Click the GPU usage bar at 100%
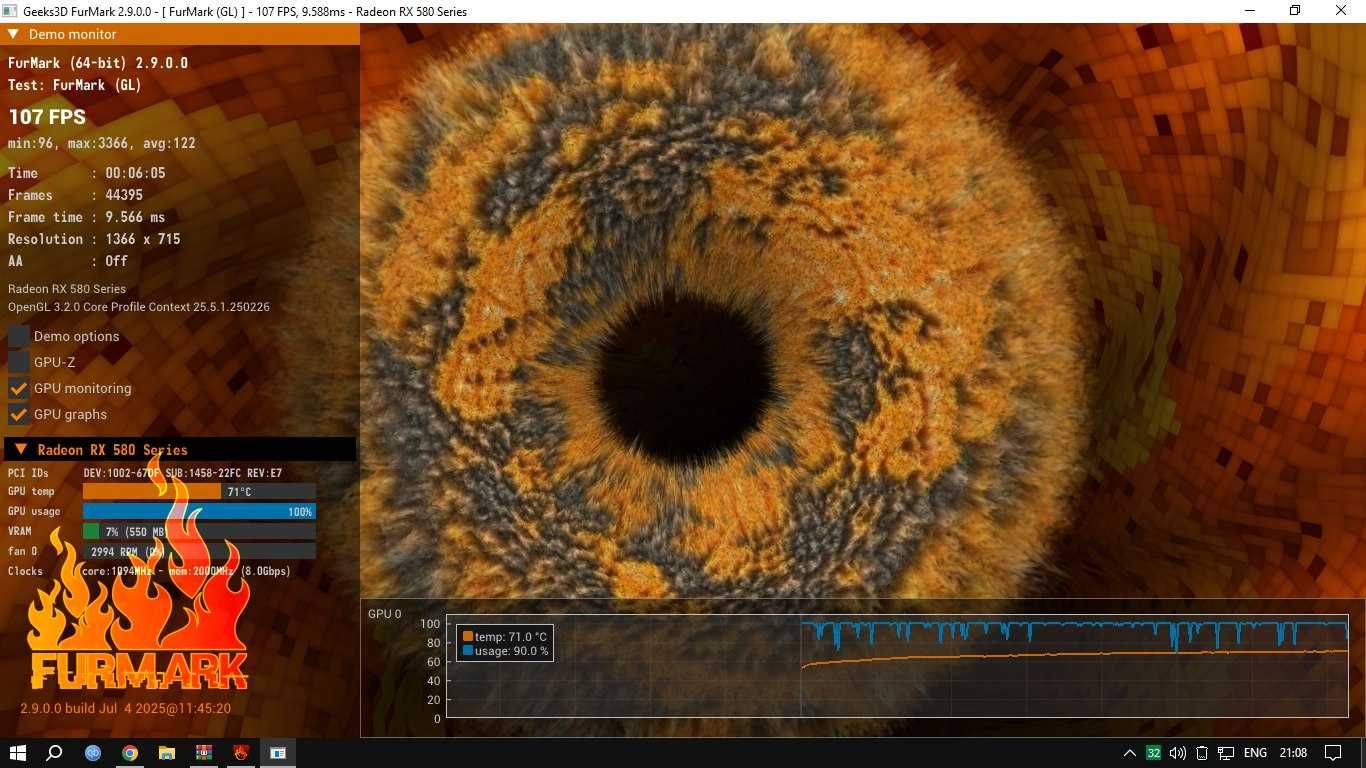Image resolution: width=1366 pixels, height=768 pixels. pyautogui.click(x=199, y=511)
